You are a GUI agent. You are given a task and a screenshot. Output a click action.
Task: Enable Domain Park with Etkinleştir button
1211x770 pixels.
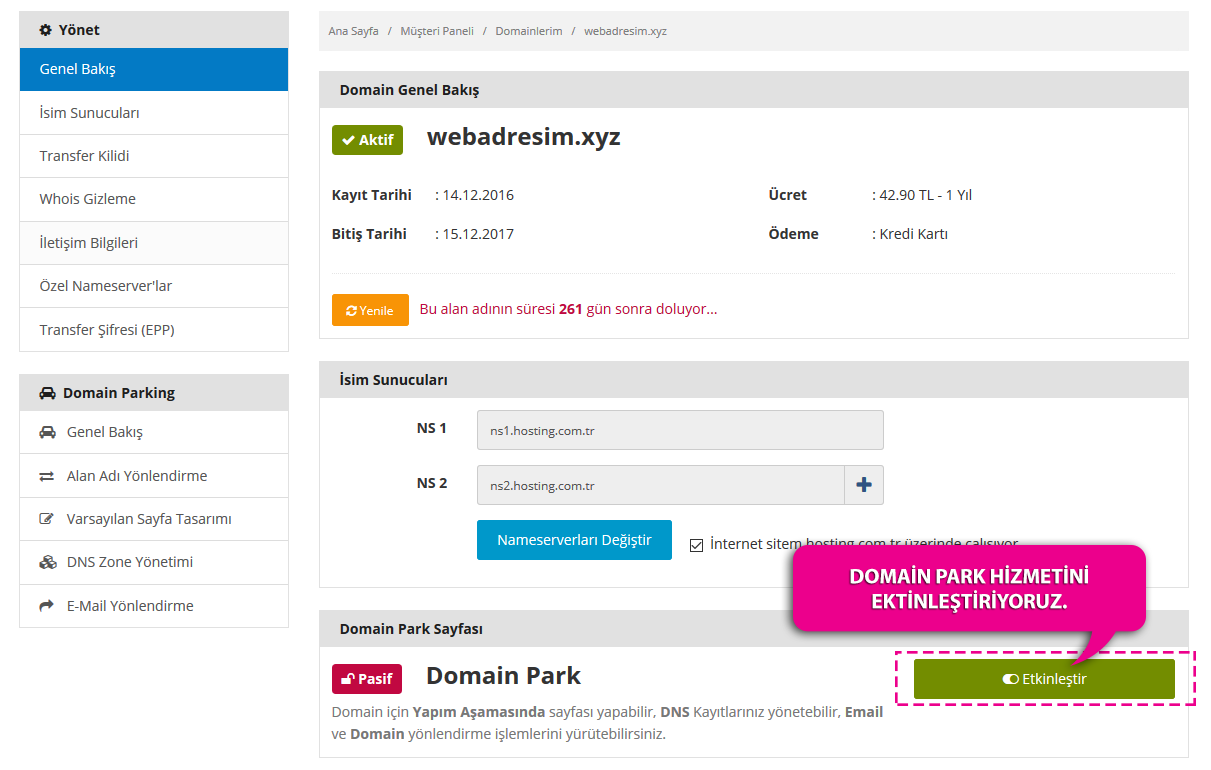coord(1044,679)
